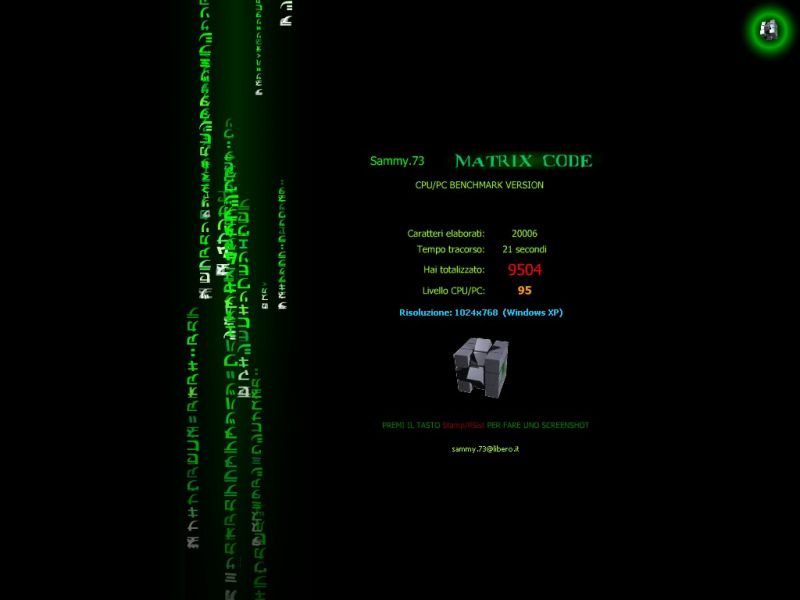Viewport: 800px width, 600px height.
Task: Click the 21 secondi time value
Action: pyautogui.click(x=524, y=249)
